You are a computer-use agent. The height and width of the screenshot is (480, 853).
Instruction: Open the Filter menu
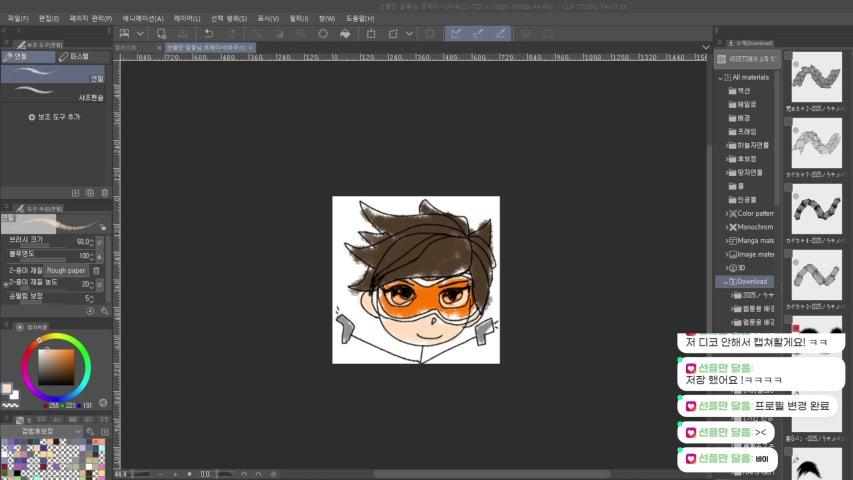298,19
